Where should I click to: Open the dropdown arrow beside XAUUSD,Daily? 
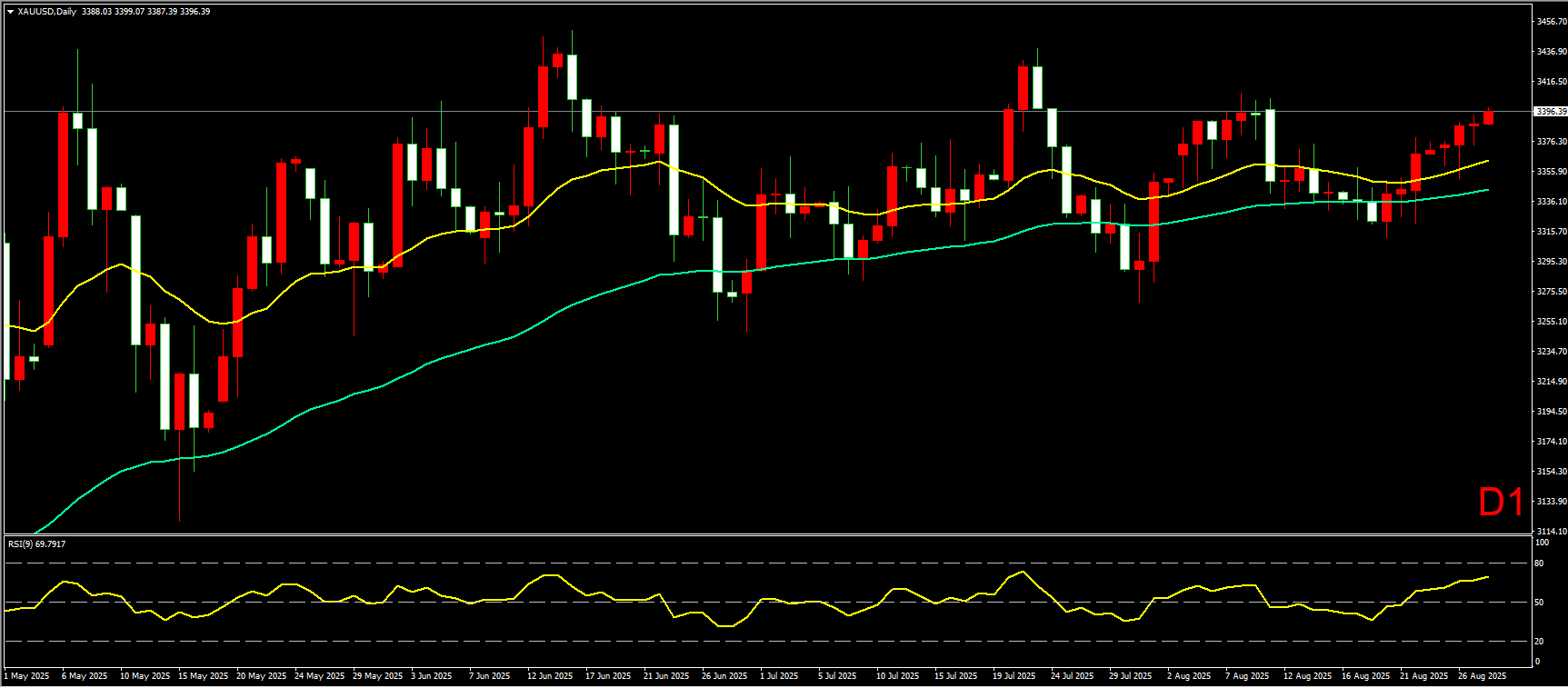tap(10, 12)
